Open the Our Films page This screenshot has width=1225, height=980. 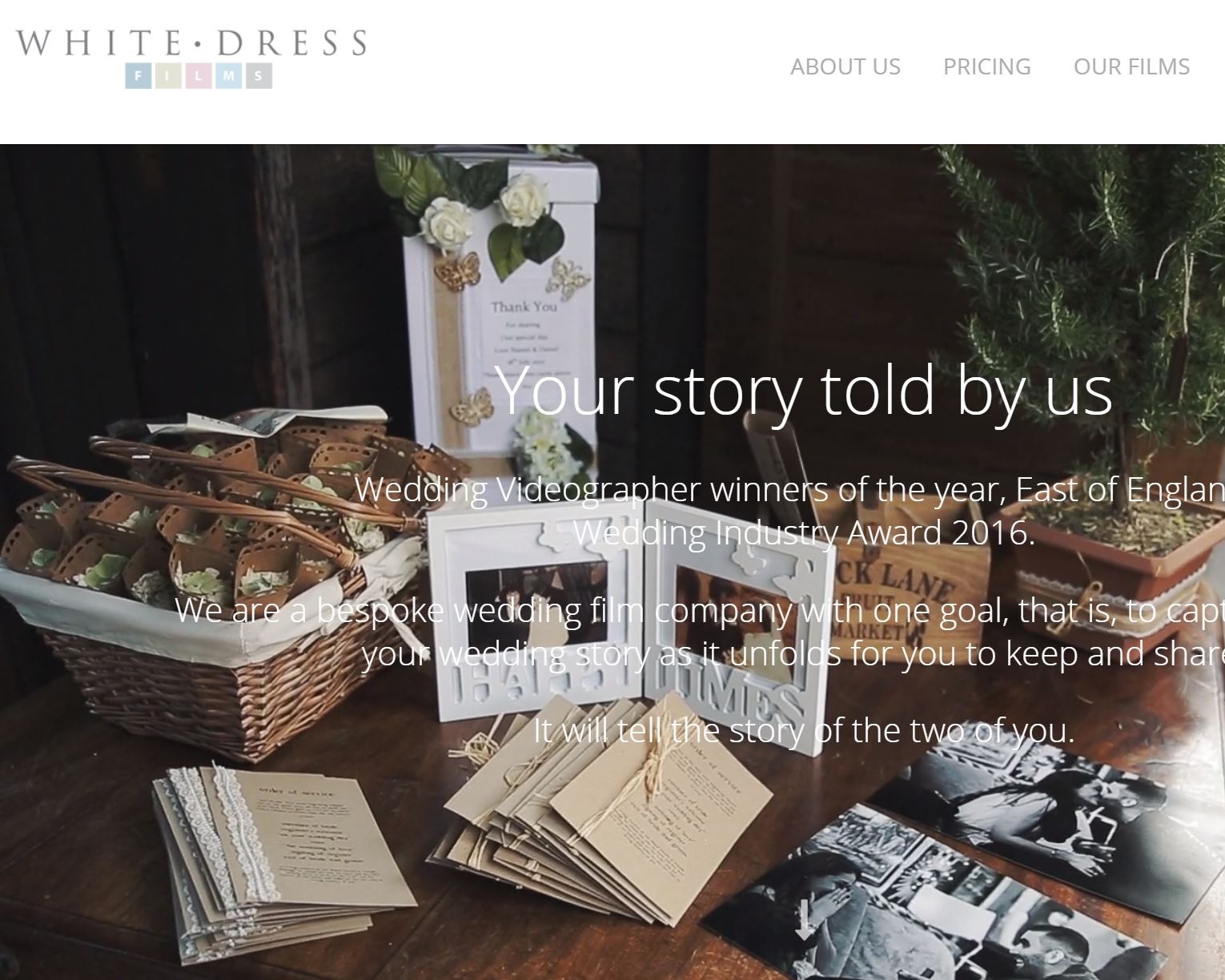1131,66
